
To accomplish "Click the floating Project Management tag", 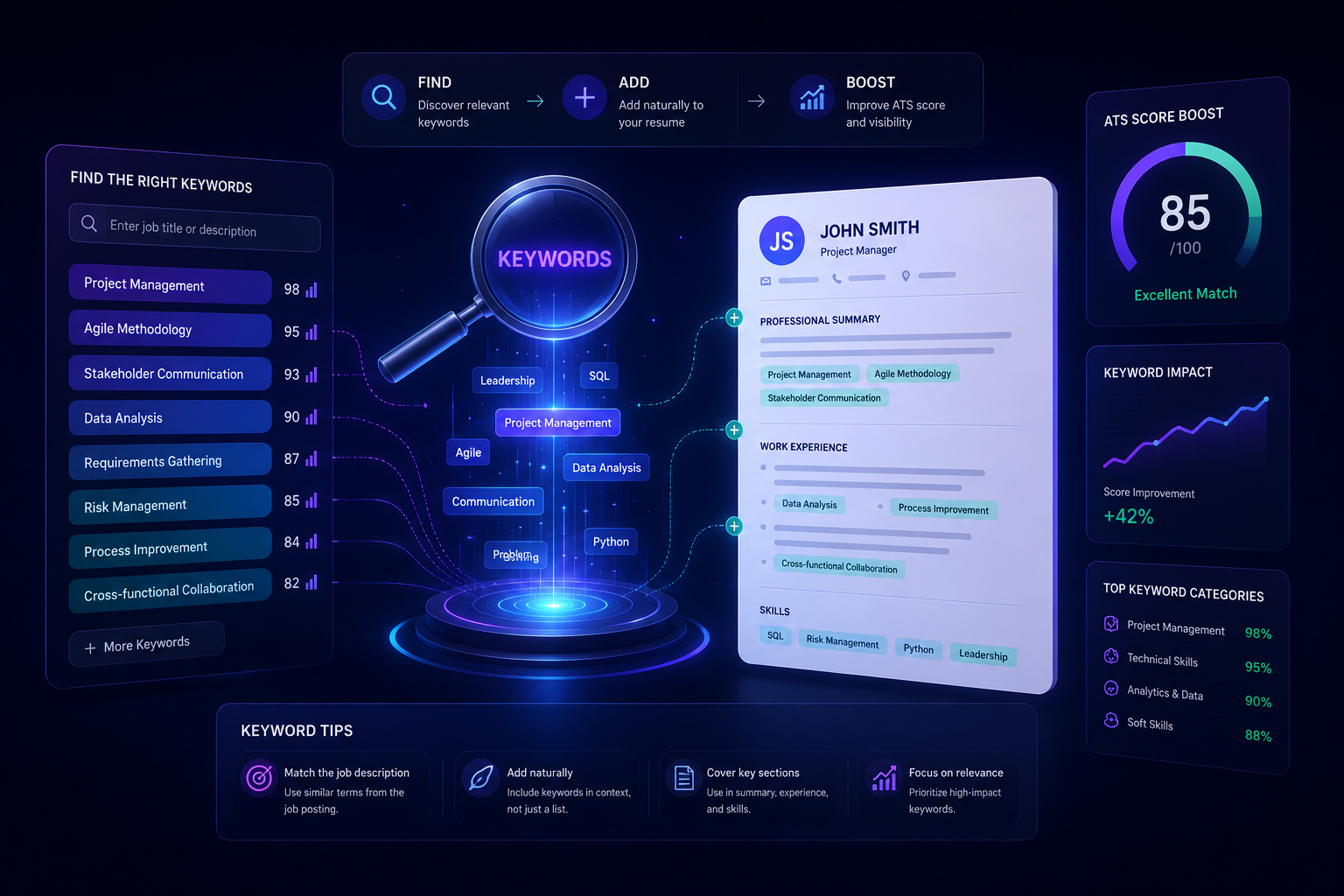I will point(558,423).
